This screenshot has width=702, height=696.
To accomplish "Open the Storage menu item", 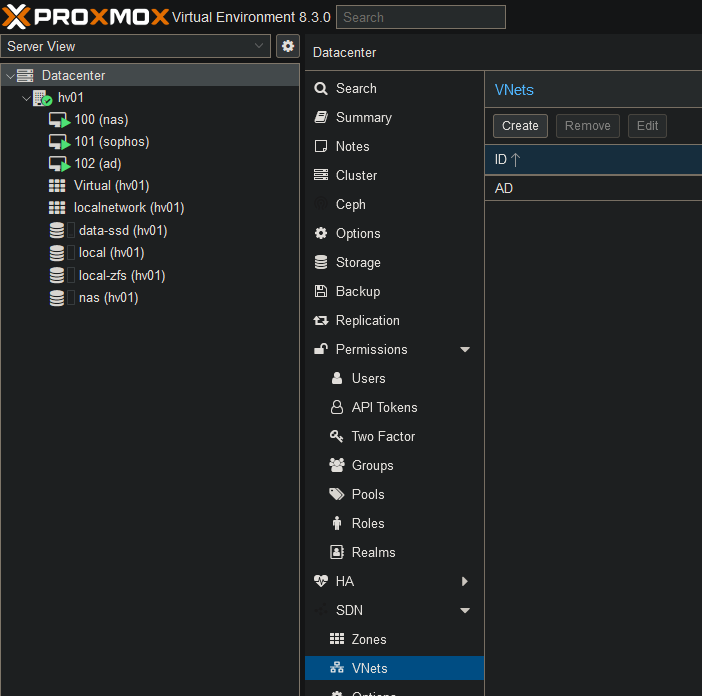I will click(357, 262).
